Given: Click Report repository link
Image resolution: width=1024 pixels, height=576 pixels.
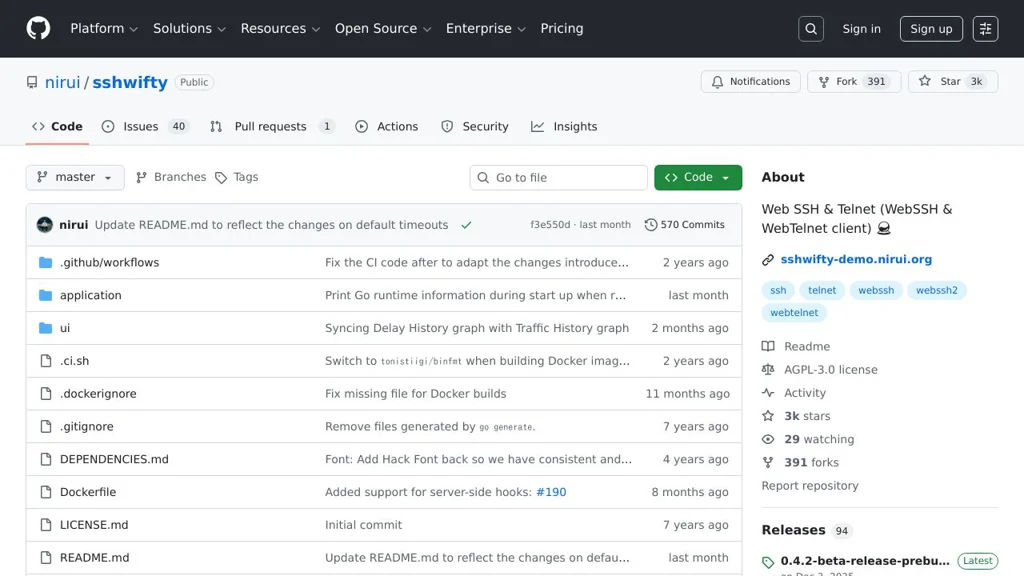Looking at the screenshot, I should coord(810,486).
